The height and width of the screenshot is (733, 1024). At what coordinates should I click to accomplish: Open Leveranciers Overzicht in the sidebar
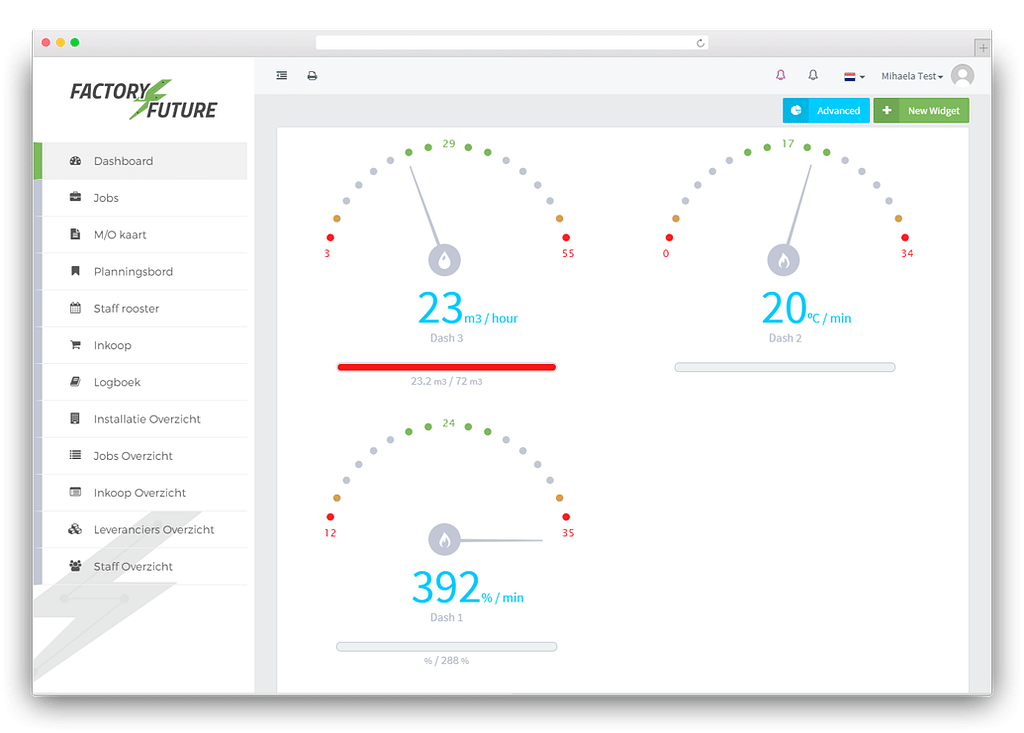[154, 530]
